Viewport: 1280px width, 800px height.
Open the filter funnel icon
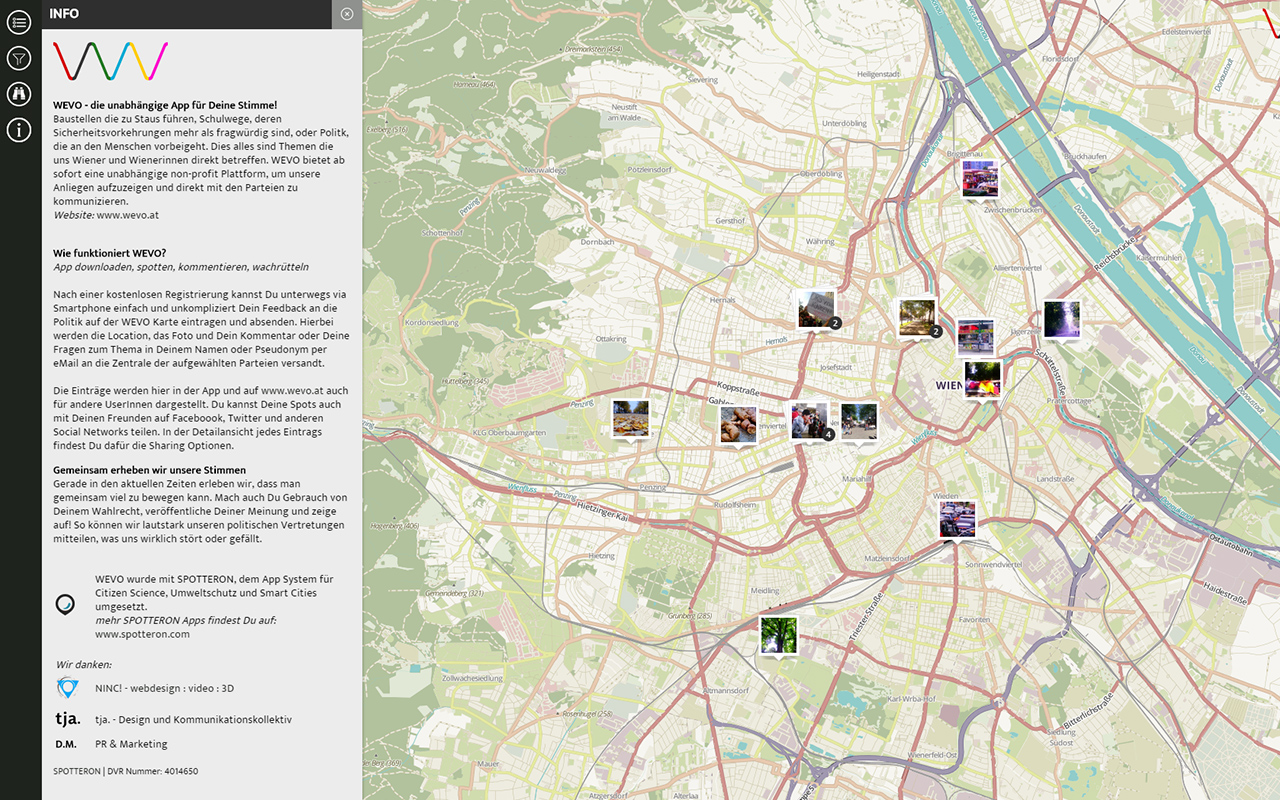pos(19,58)
